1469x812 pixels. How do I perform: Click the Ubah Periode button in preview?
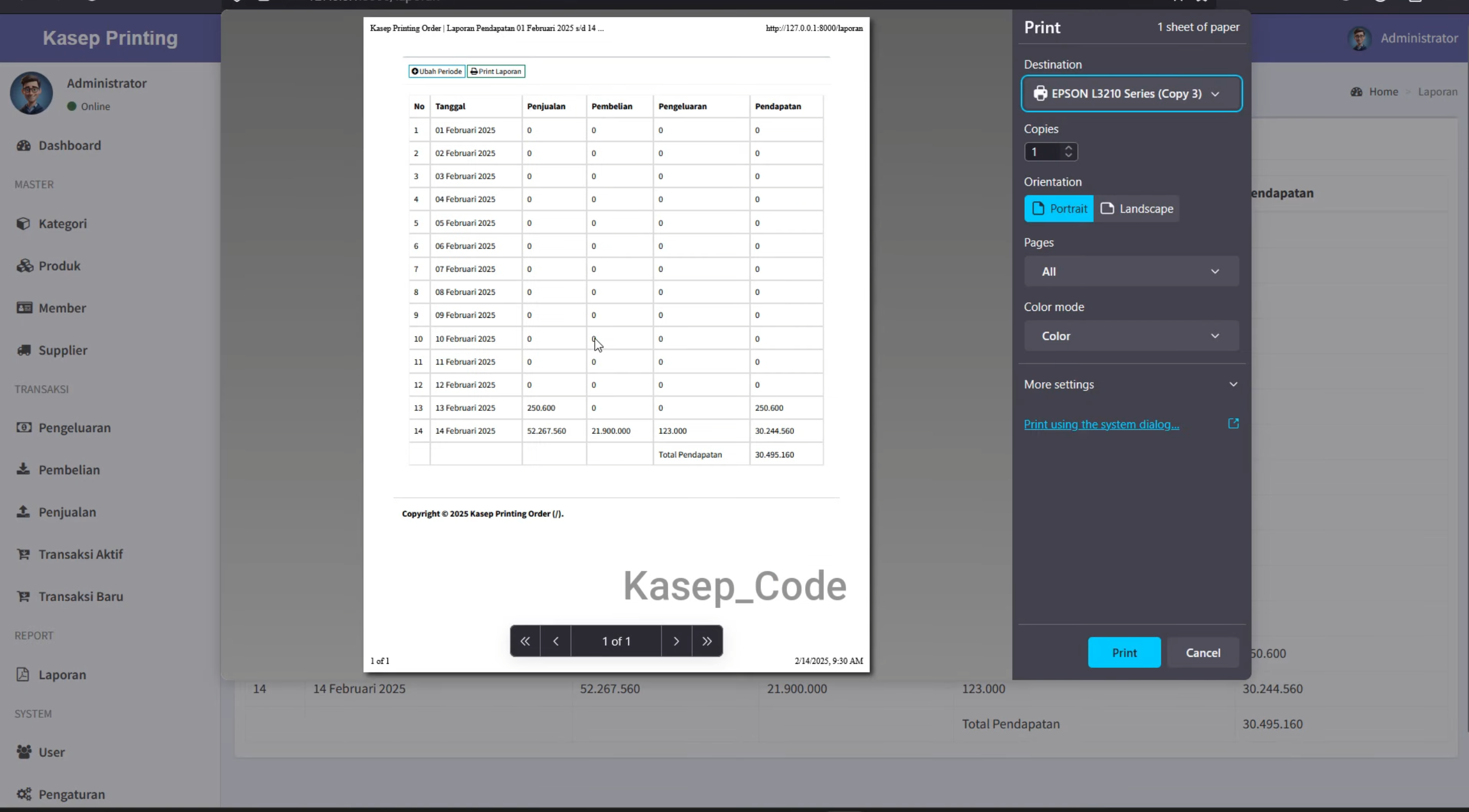click(x=437, y=71)
